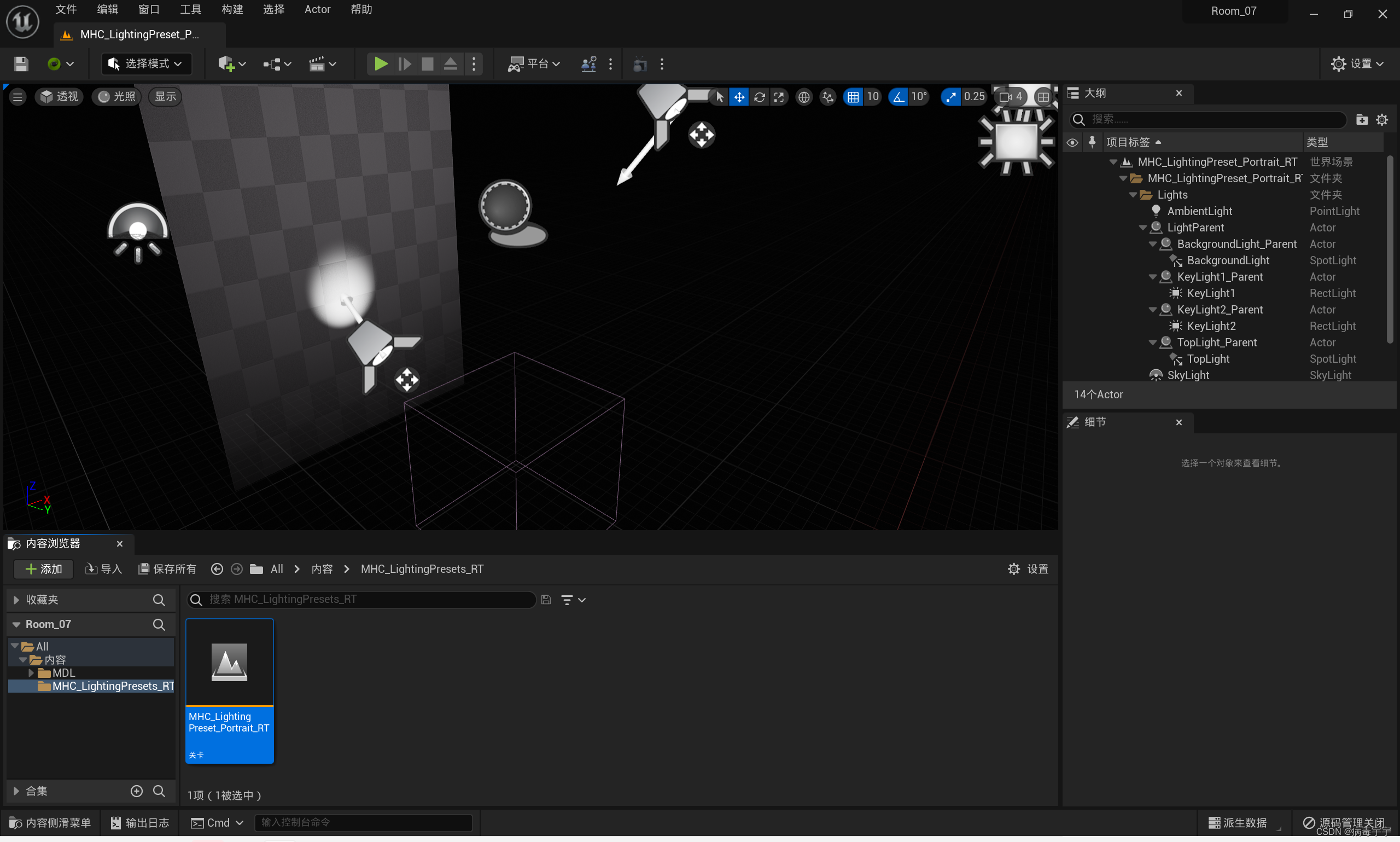Image resolution: width=1400 pixels, height=842 pixels.
Task: Click the green Play button in the toolbar
Action: point(381,63)
